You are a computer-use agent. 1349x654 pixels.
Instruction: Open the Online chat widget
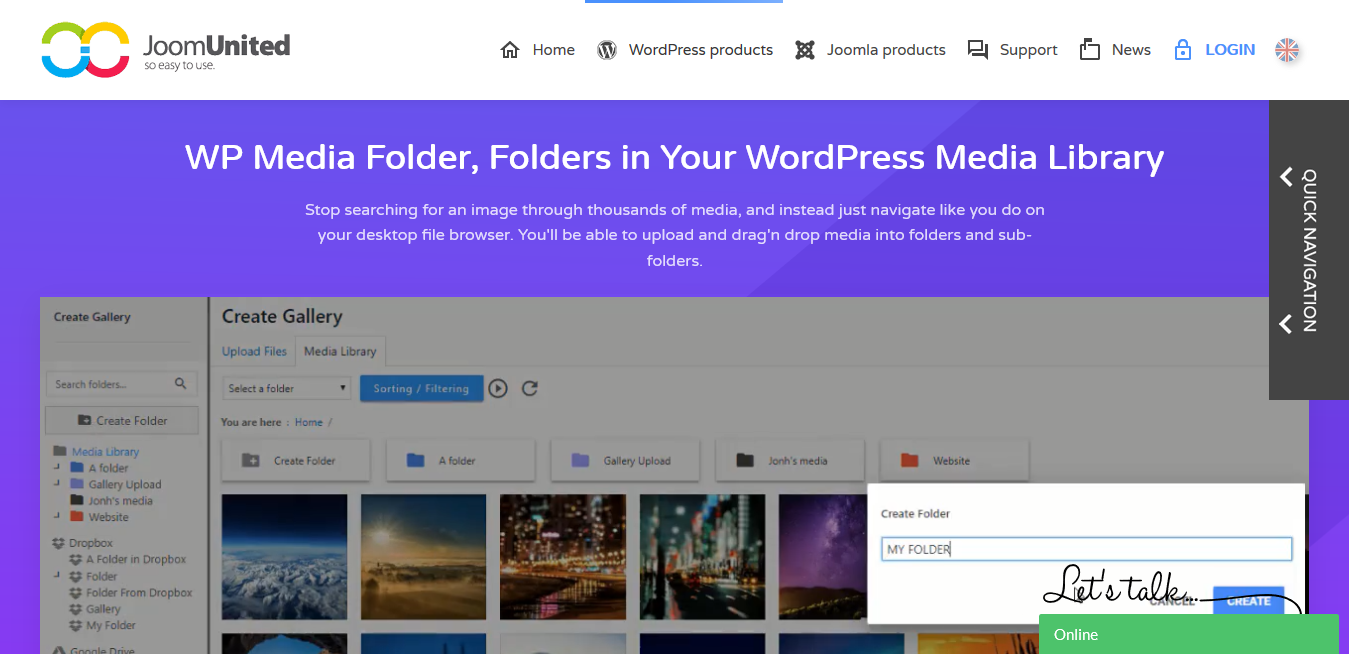pyautogui.click(x=1188, y=634)
